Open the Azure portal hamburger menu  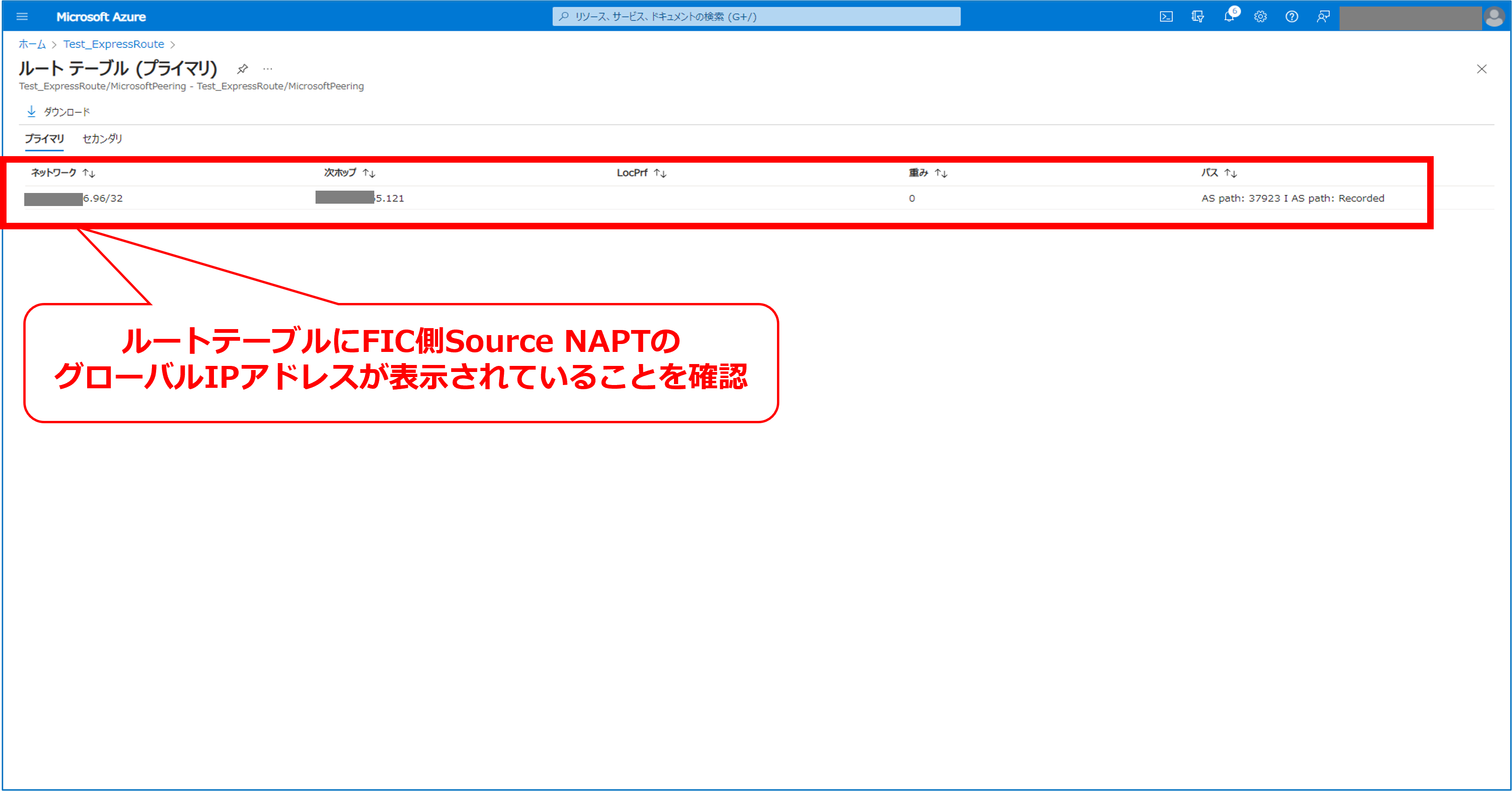[x=22, y=16]
